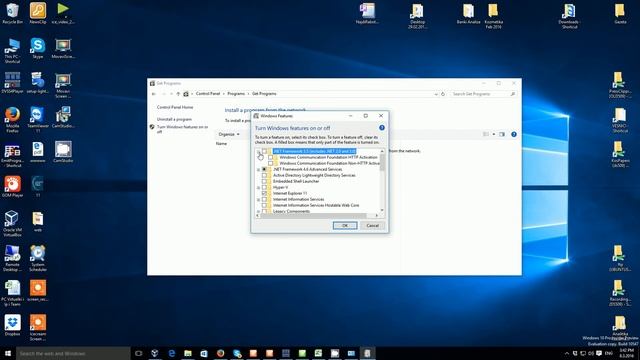Select the Get Programs breadcrumb segment
The width and height of the screenshot is (640, 360).
[264, 94]
